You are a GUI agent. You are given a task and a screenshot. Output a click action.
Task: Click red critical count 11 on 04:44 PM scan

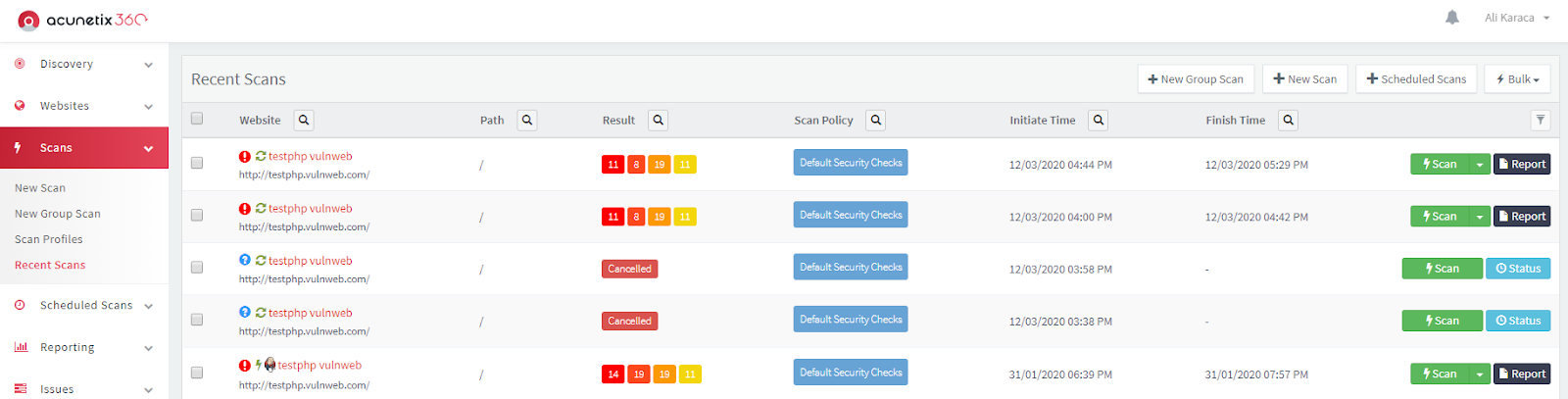pos(612,165)
